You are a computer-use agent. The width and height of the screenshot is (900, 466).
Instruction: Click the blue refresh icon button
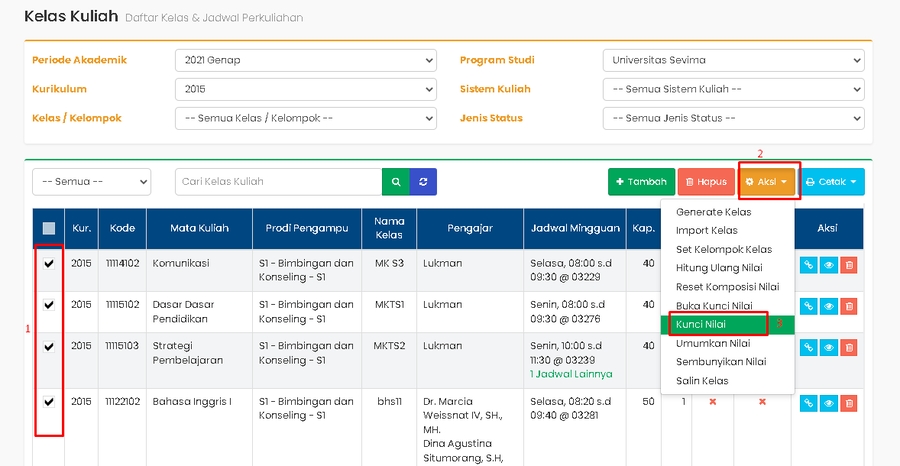click(423, 182)
